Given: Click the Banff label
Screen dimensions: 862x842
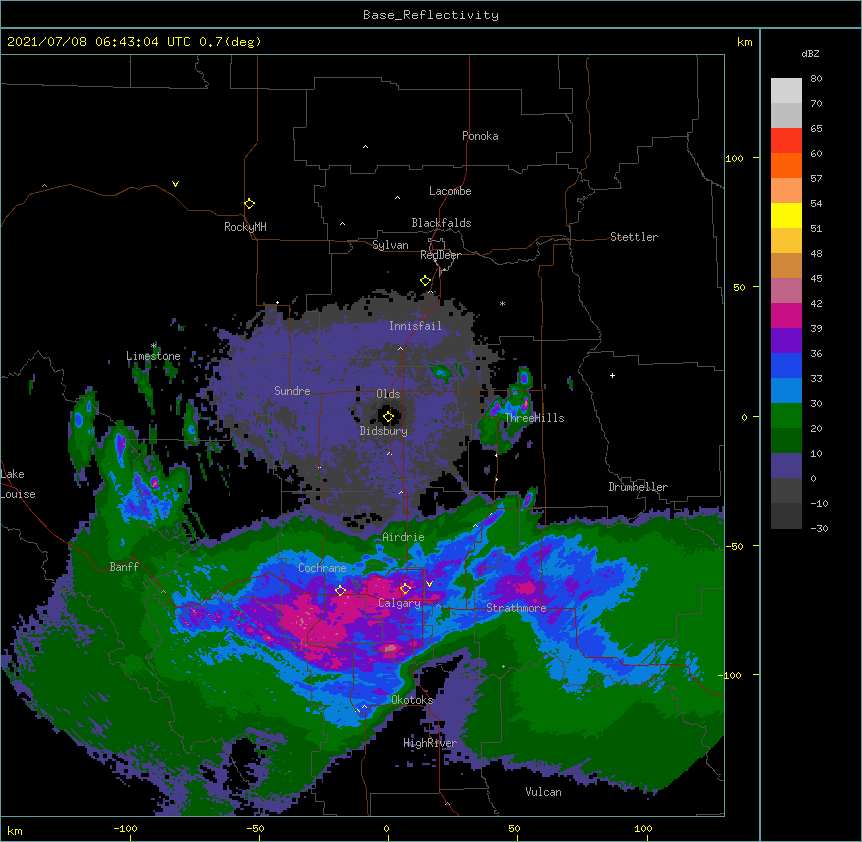Looking at the screenshot, I should (x=124, y=567).
